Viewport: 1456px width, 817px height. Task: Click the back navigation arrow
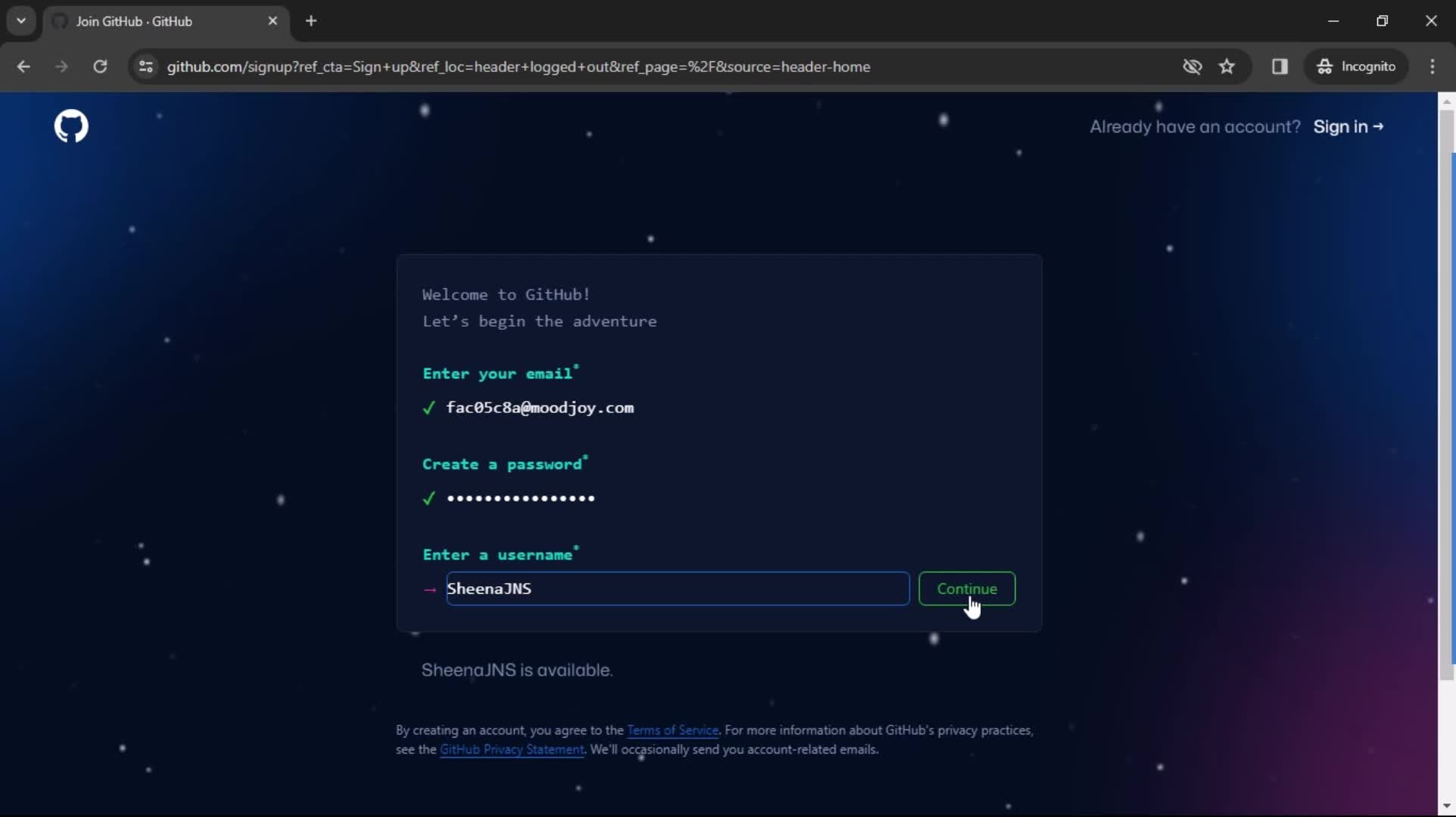click(23, 66)
